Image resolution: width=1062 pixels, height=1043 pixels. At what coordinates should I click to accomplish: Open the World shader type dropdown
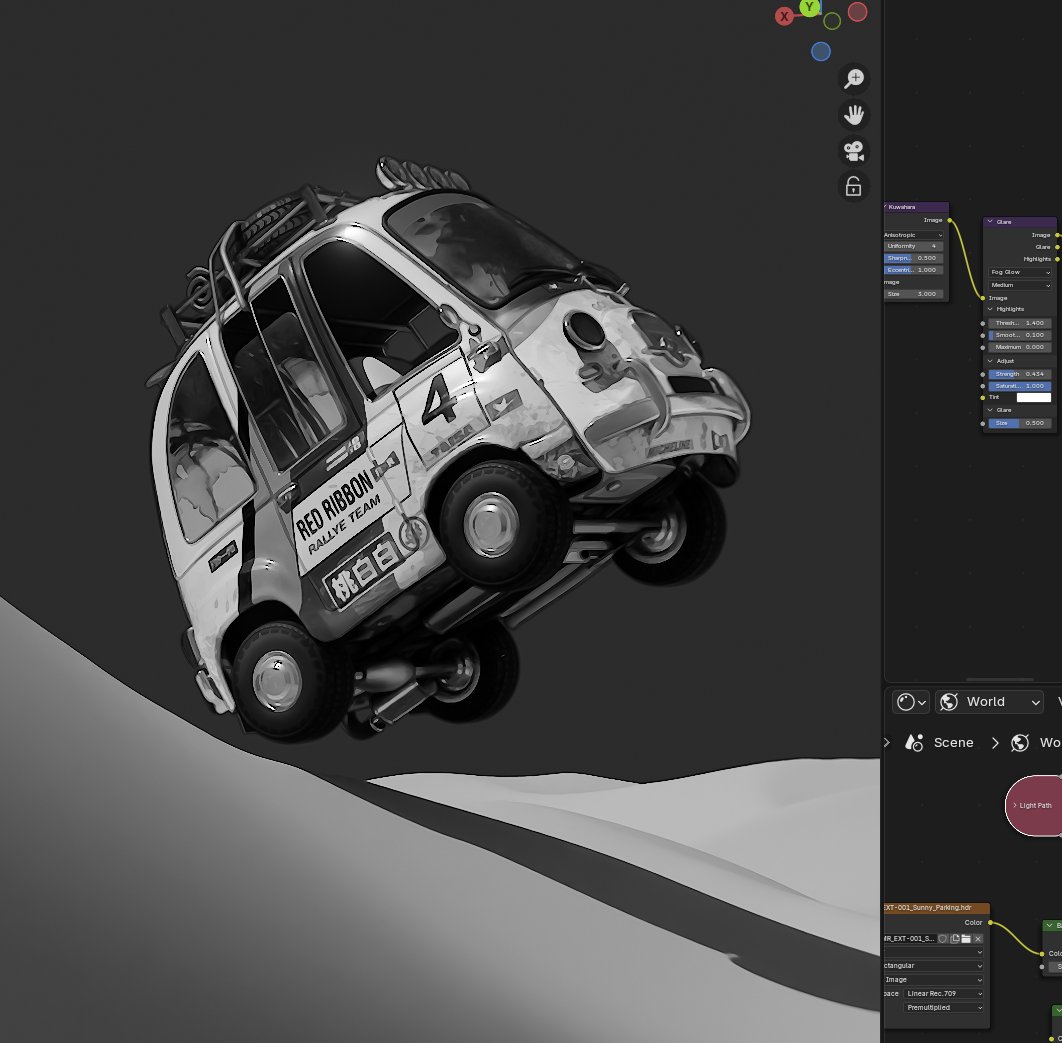[x=990, y=702]
